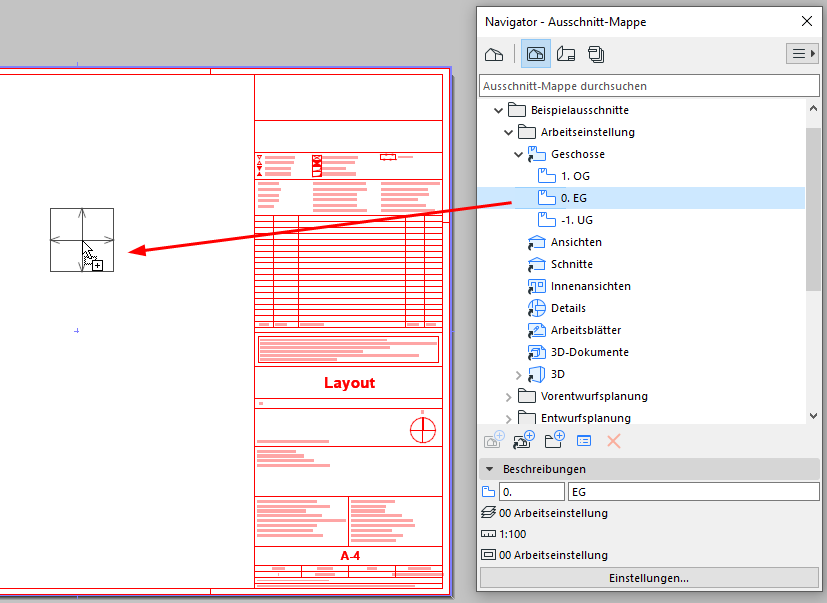Close the Navigator palette

807,21
